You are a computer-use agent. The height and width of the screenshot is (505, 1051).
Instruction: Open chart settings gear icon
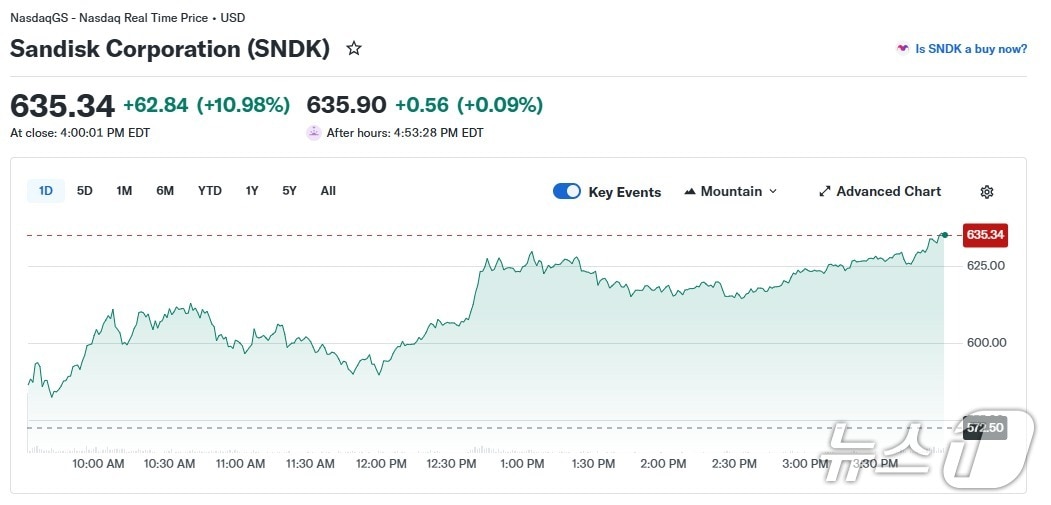(987, 192)
